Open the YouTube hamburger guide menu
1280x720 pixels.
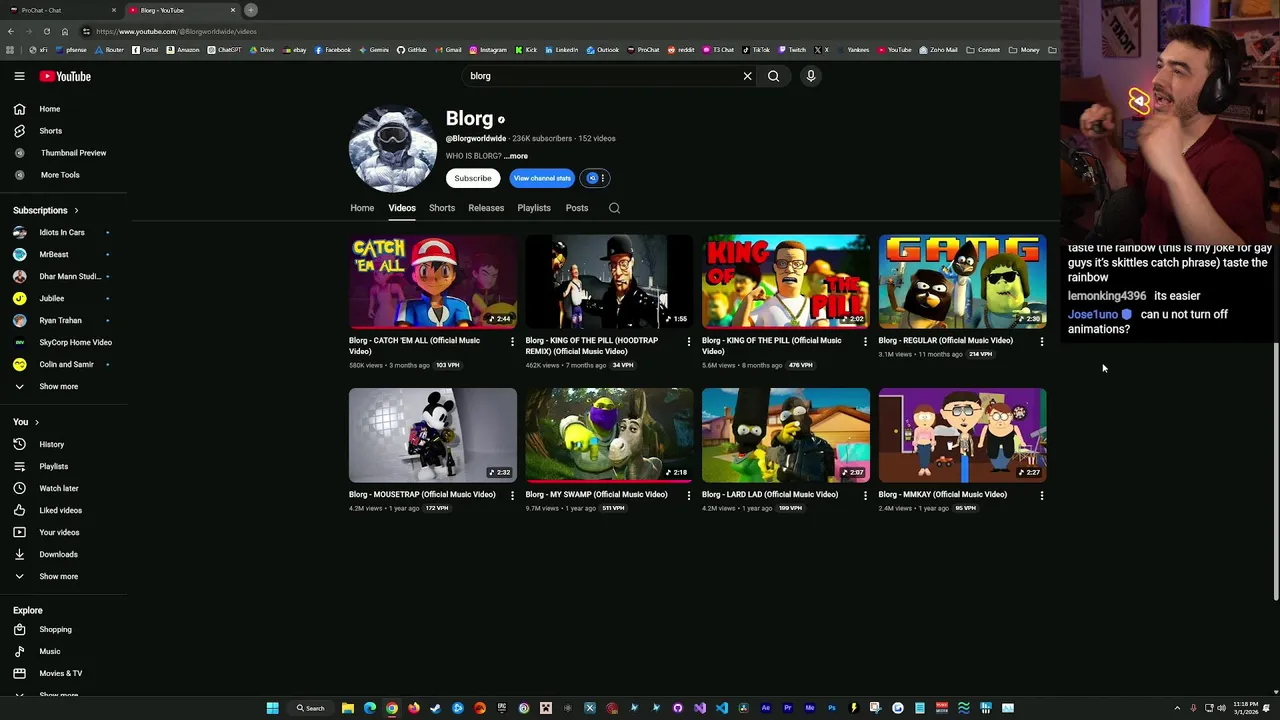[19, 76]
